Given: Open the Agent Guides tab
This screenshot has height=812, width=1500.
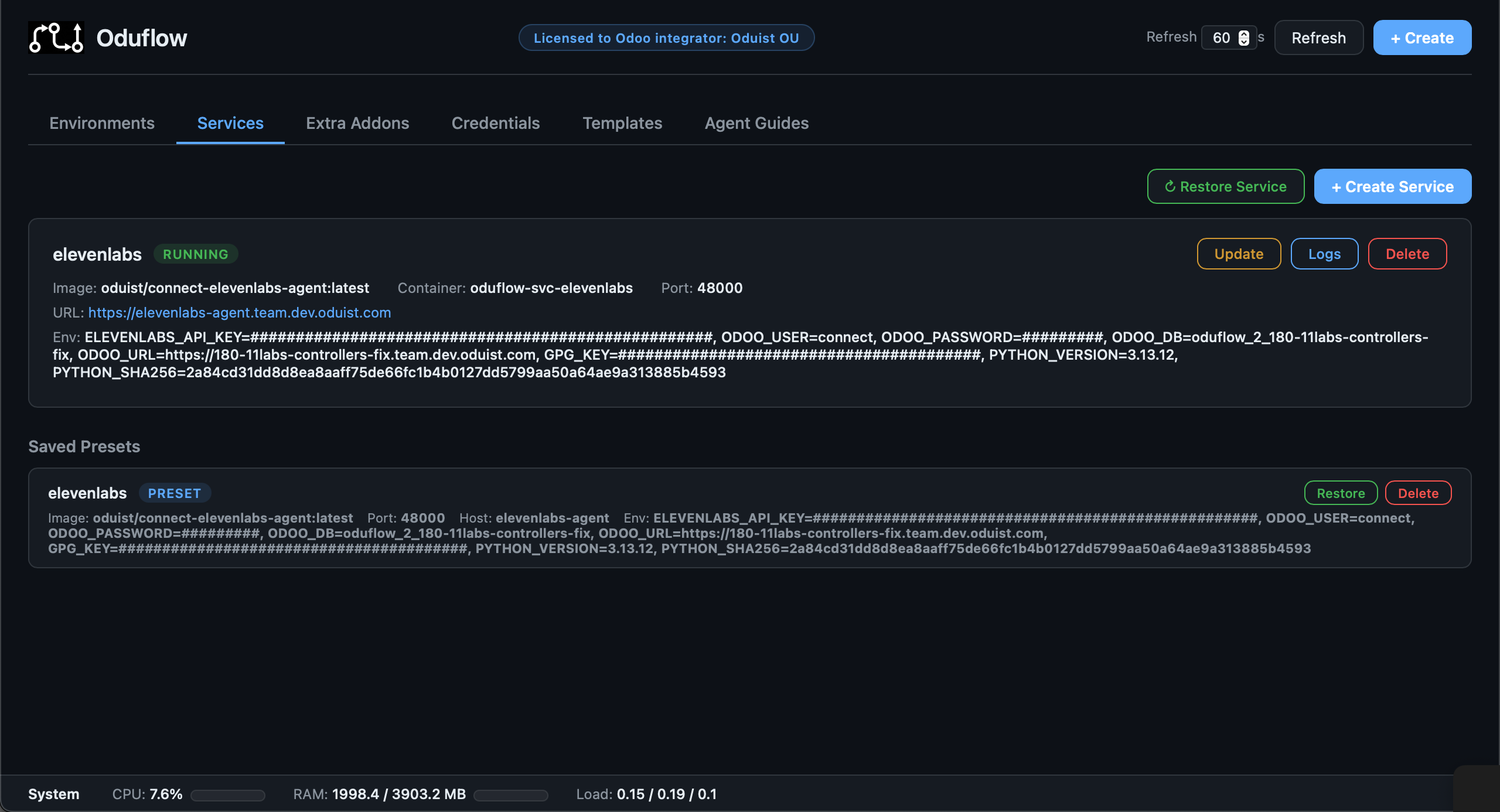Looking at the screenshot, I should (756, 123).
